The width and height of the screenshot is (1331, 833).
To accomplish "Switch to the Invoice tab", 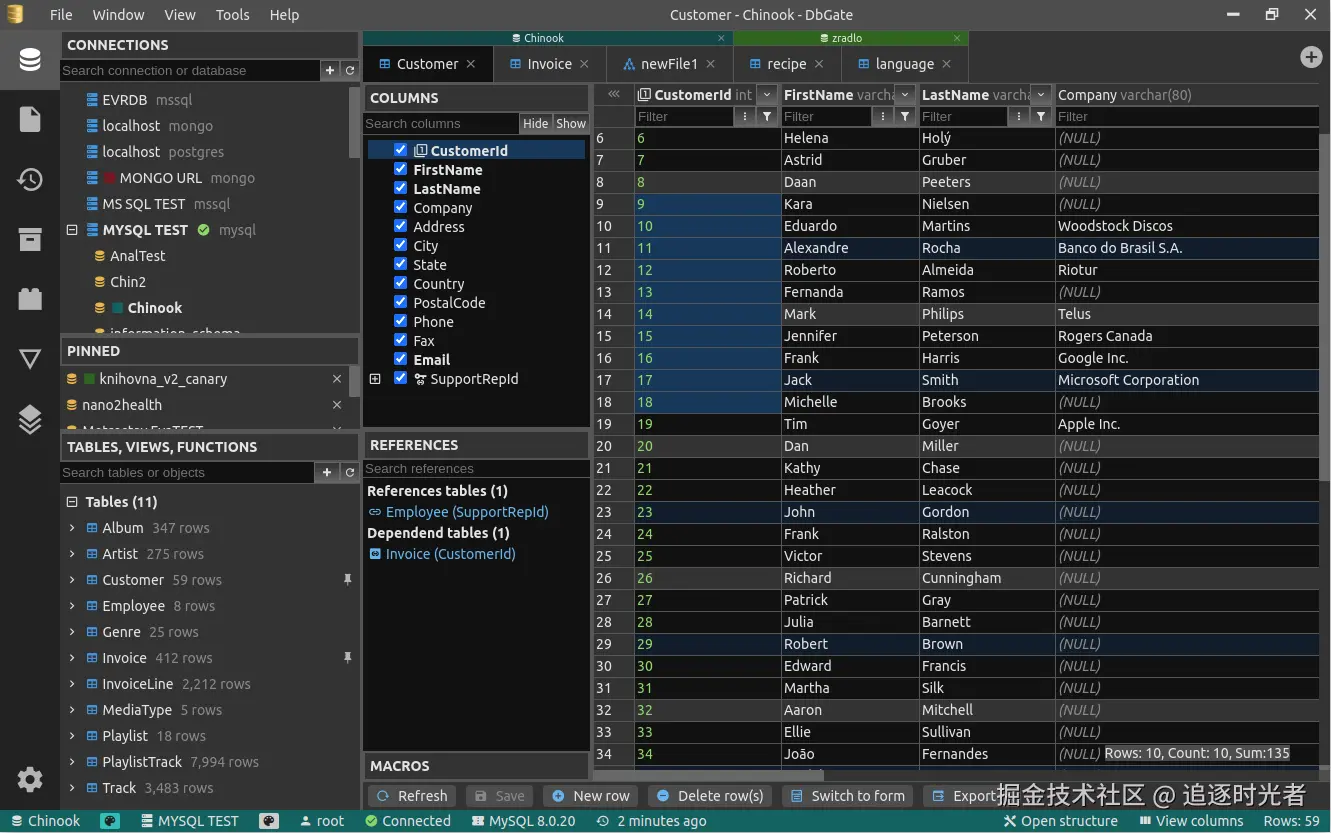I will click(x=549, y=64).
